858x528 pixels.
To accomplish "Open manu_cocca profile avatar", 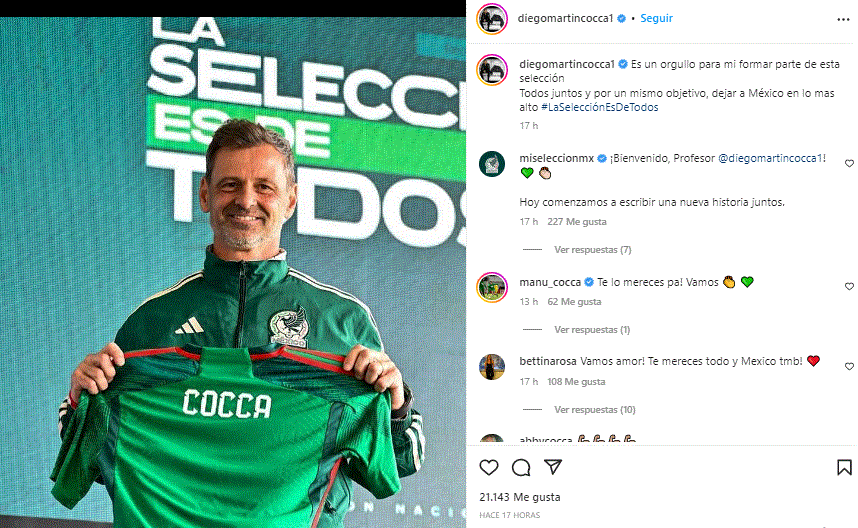I will pyautogui.click(x=492, y=287).
